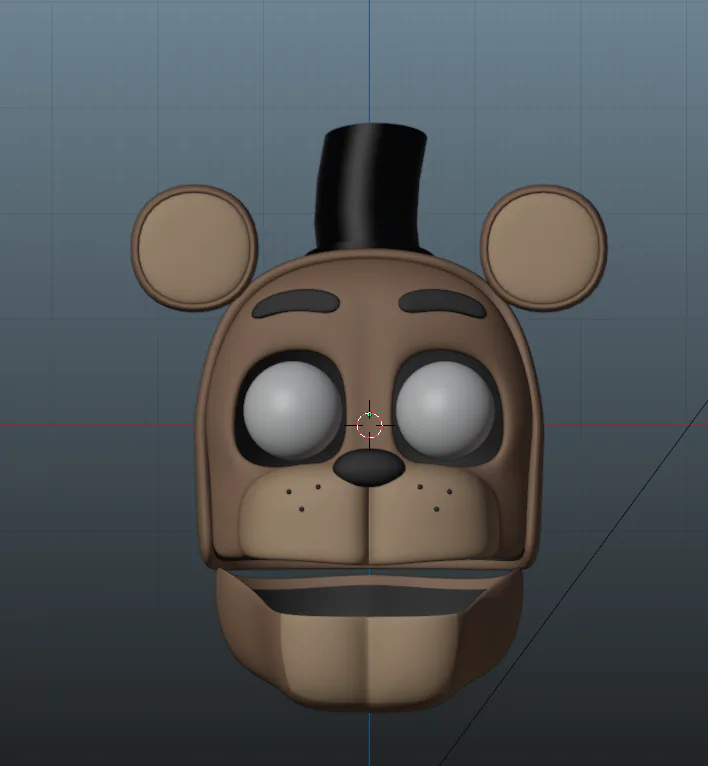Select the right dark eyebrow
The height and width of the screenshot is (766, 708).
(x=443, y=303)
